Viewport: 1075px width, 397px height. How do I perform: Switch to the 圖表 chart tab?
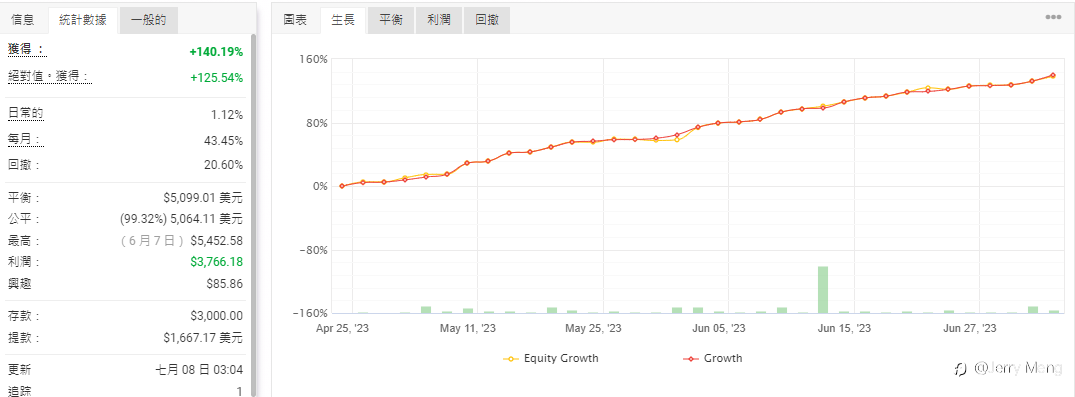point(295,20)
